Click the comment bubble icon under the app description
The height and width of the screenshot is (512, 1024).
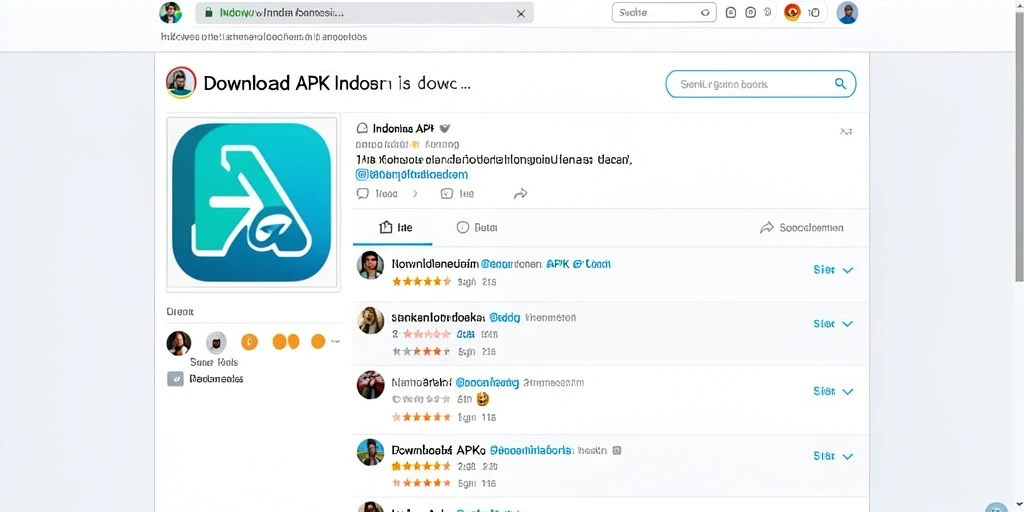363,193
